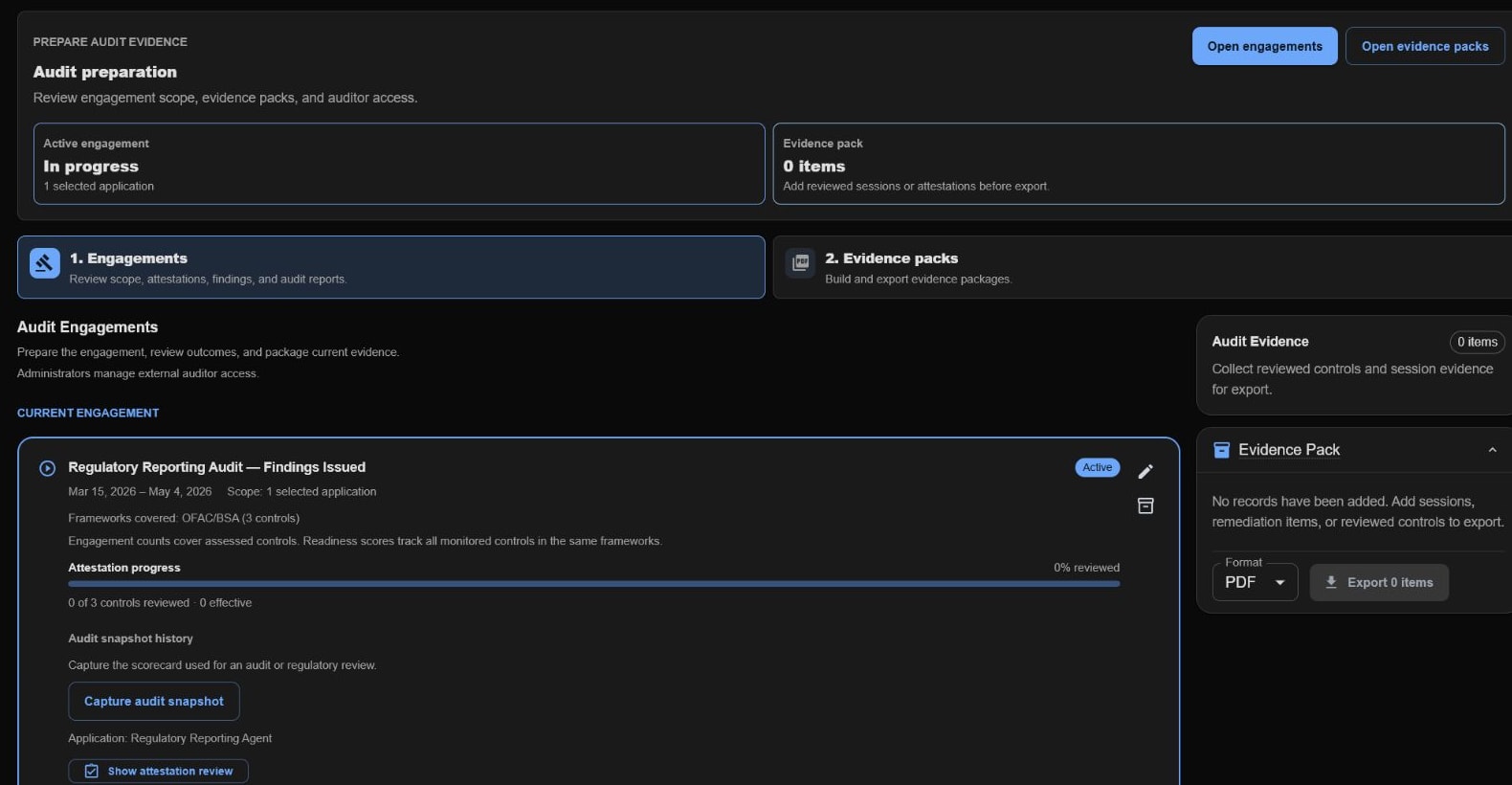1512x785 pixels.
Task: Click the download icon on Export button
Action: (x=1331, y=582)
